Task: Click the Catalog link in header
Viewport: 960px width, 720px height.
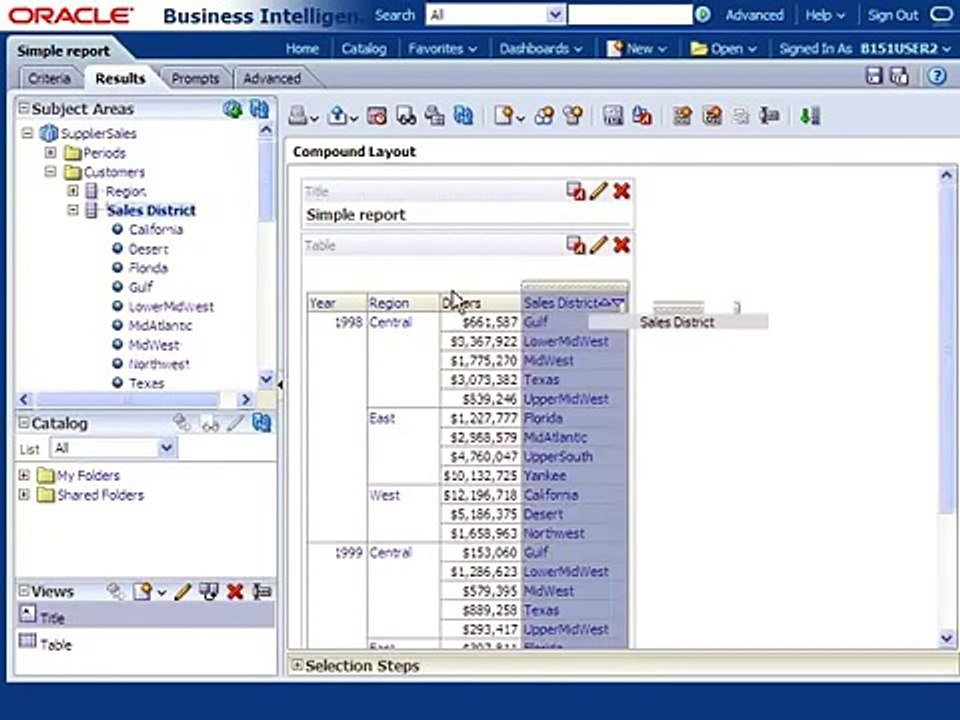Action: point(364,48)
